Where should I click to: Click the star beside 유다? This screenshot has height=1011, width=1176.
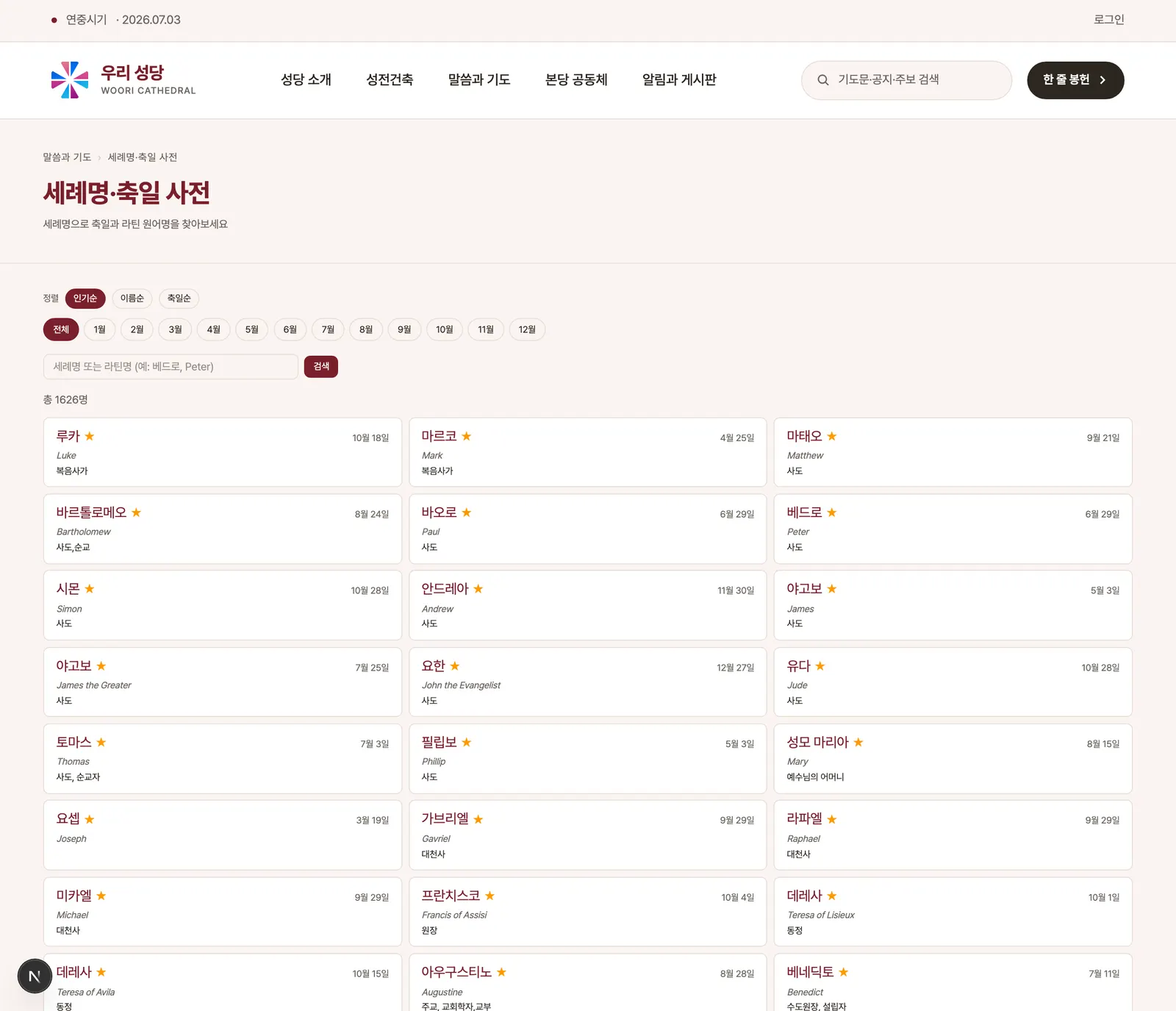coord(820,666)
